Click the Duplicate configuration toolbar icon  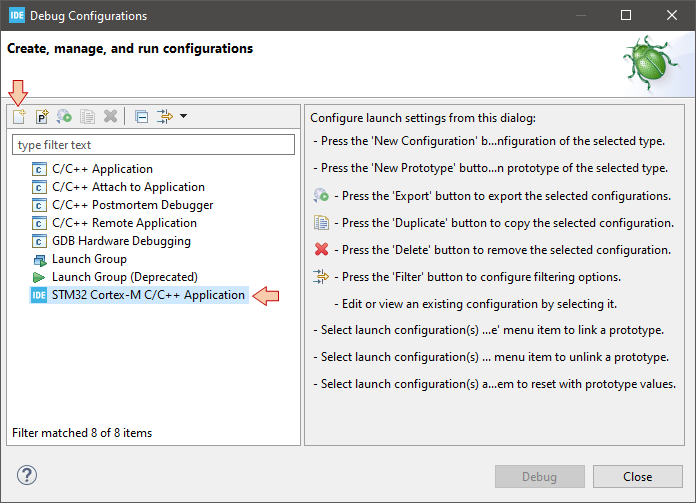(x=87, y=116)
